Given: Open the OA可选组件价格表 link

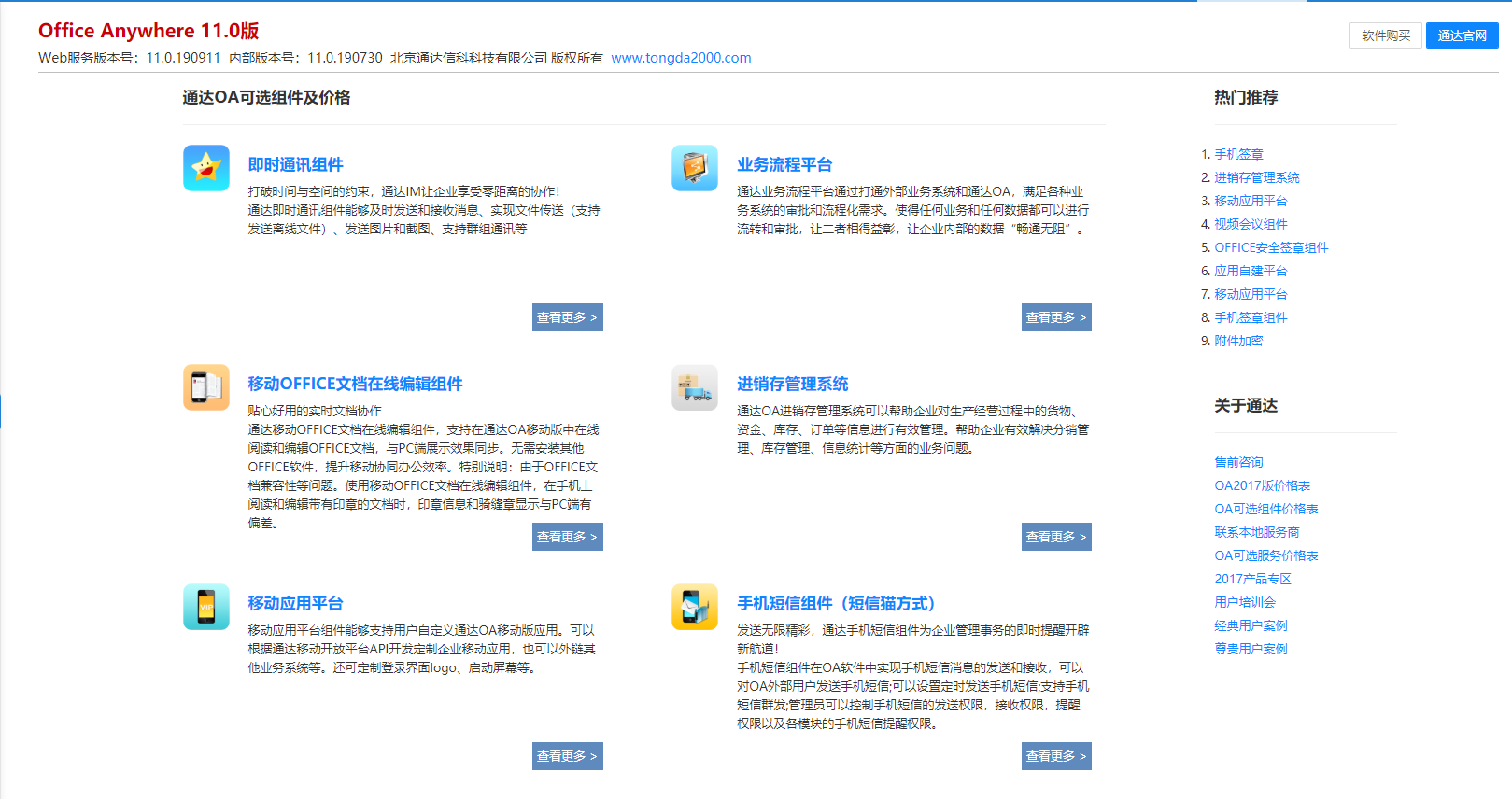Looking at the screenshot, I should [x=1265, y=509].
